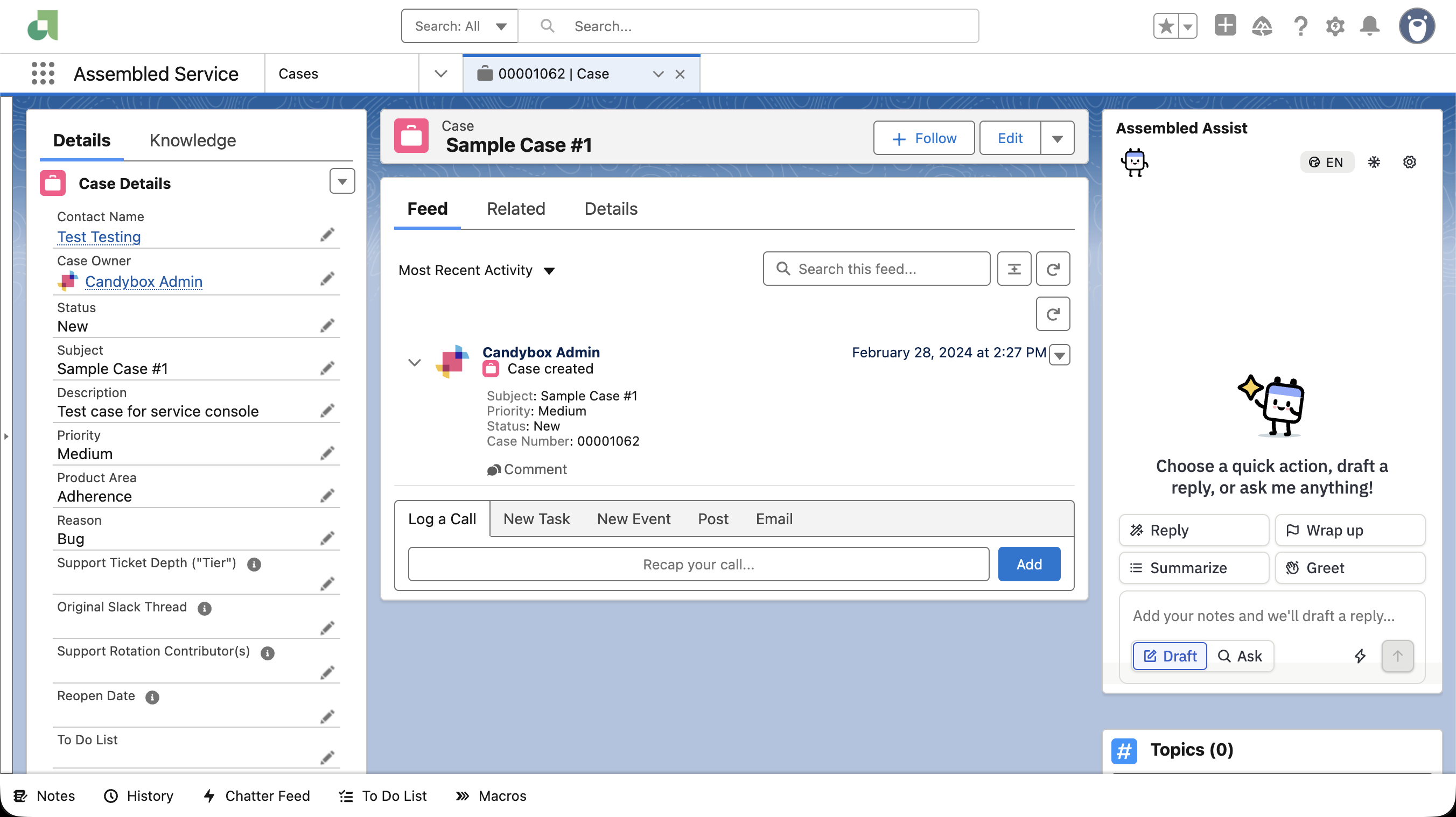Show Support Ticket Depth info tooltip
The image size is (1456, 817).
click(254, 564)
